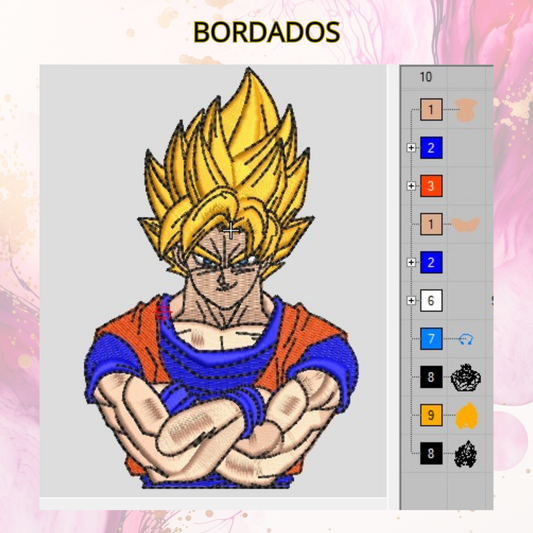The width and height of the screenshot is (533, 533).
Task: Select the first black color 8 swatch
Action: [431, 377]
